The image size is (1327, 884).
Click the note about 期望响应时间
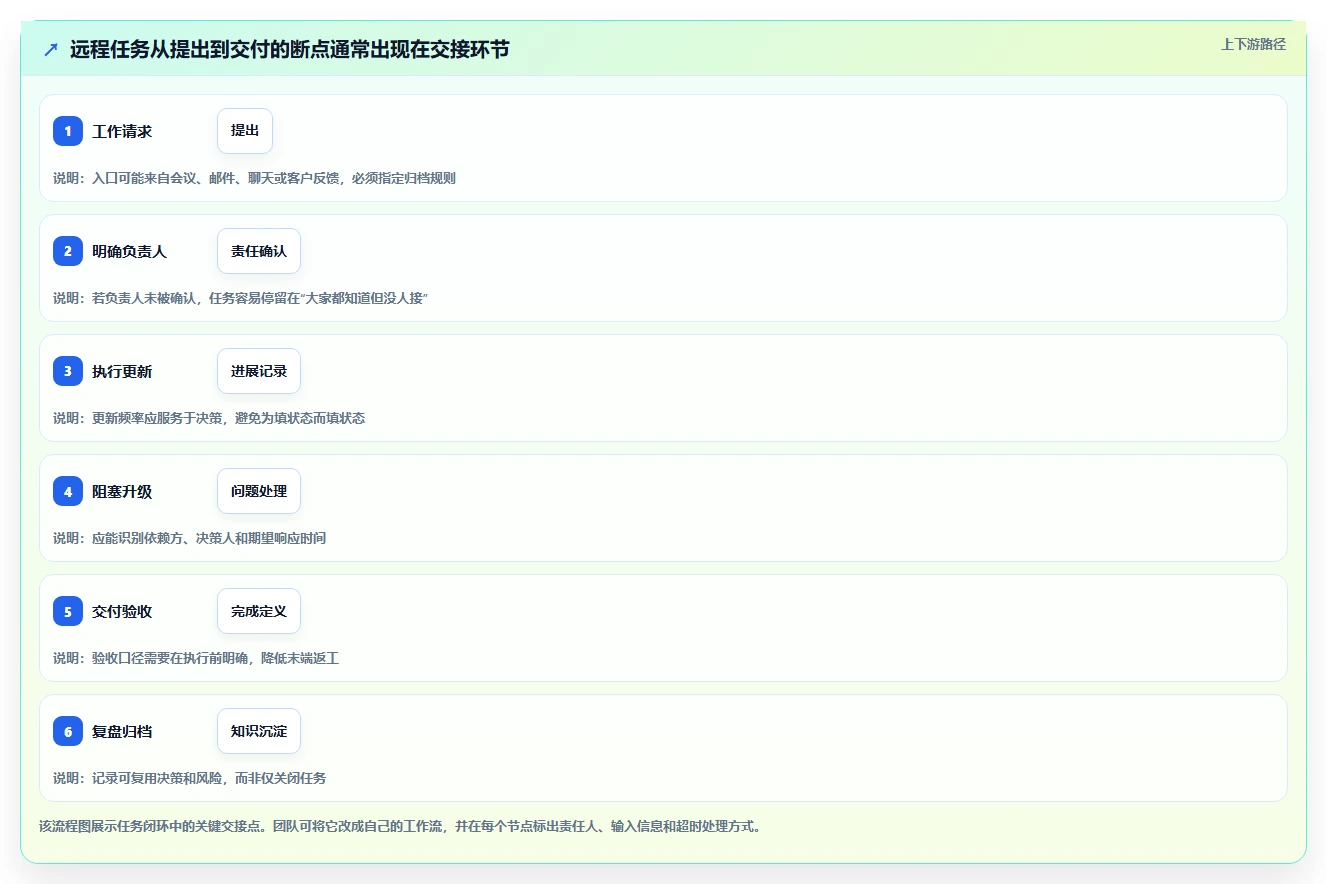coord(190,538)
